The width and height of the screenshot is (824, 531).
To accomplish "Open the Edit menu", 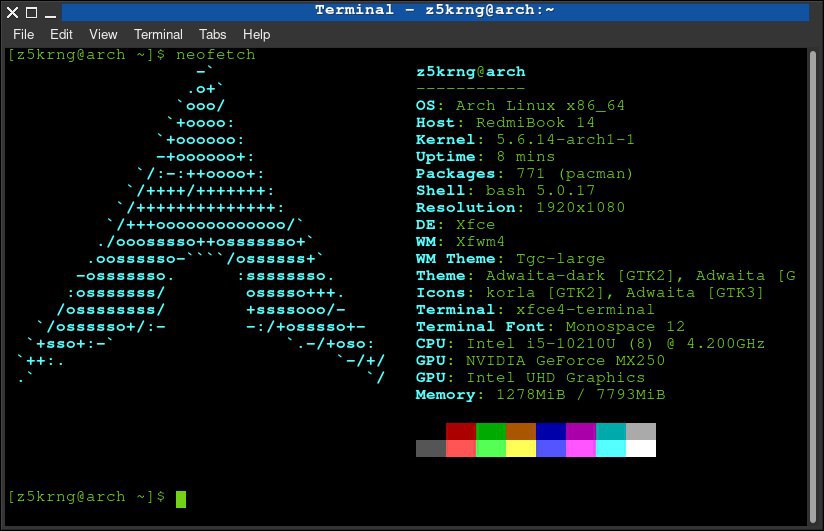I will click(61, 35).
